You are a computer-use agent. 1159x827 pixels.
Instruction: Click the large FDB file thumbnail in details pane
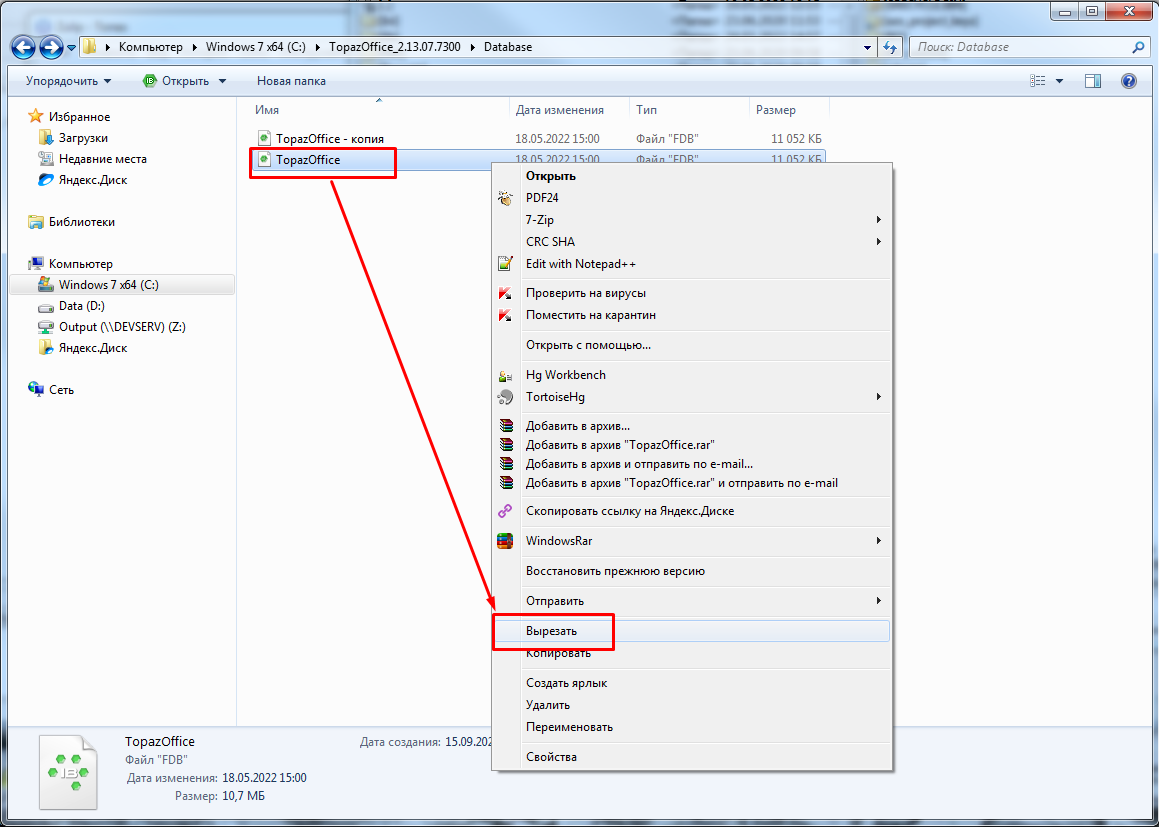tap(67, 772)
